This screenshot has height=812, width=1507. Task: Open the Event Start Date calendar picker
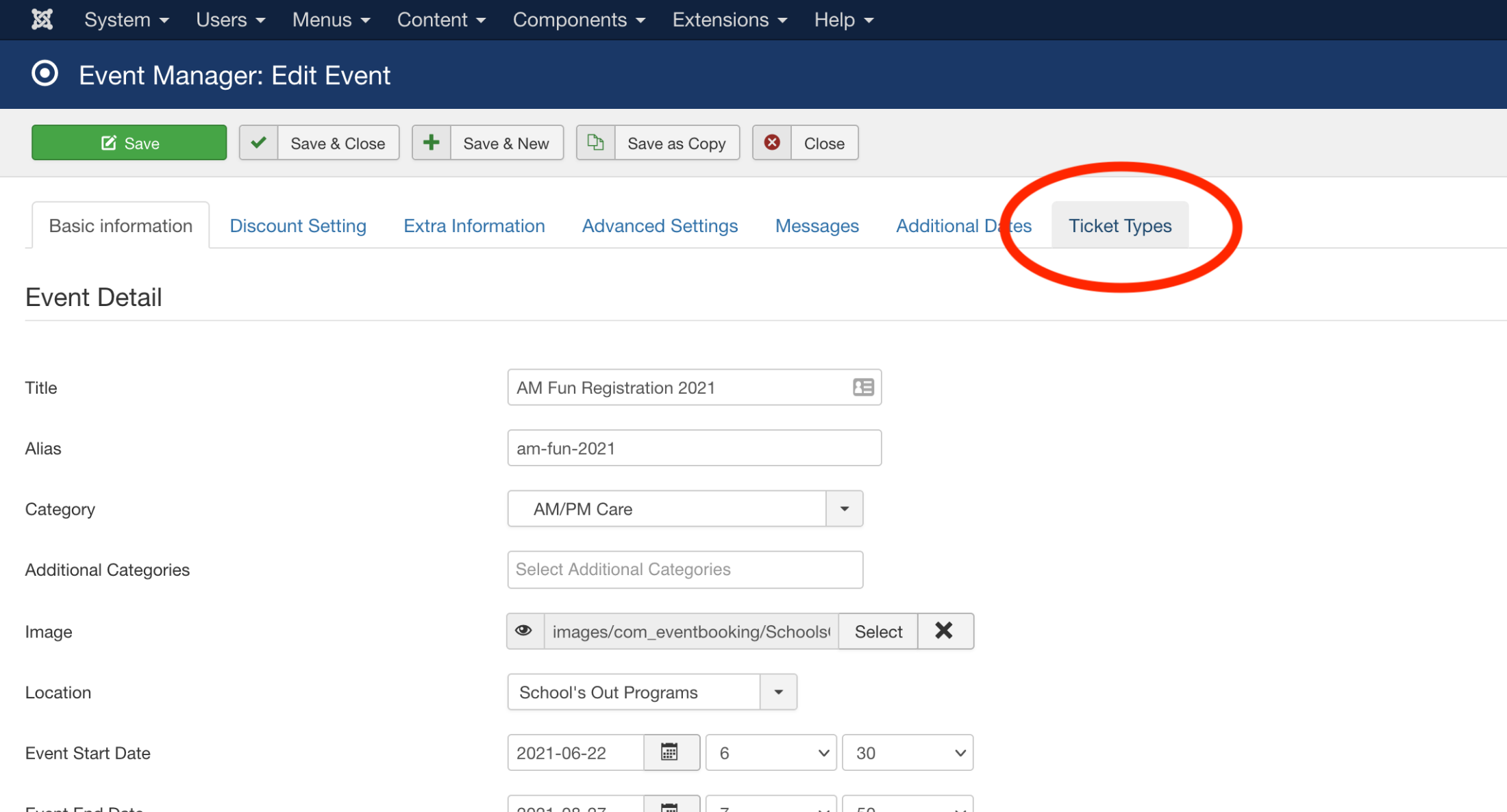coord(670,752)
